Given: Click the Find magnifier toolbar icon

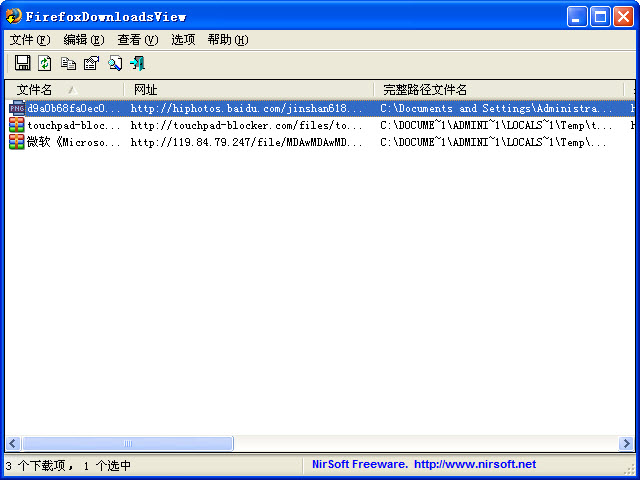Looking at the screenshot, I should click(115, 63).
